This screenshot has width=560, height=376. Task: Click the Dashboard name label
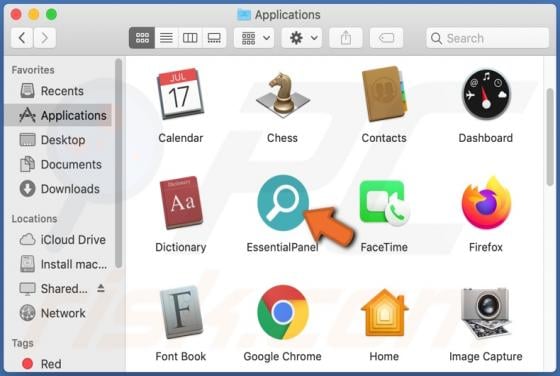click(486, 138)
